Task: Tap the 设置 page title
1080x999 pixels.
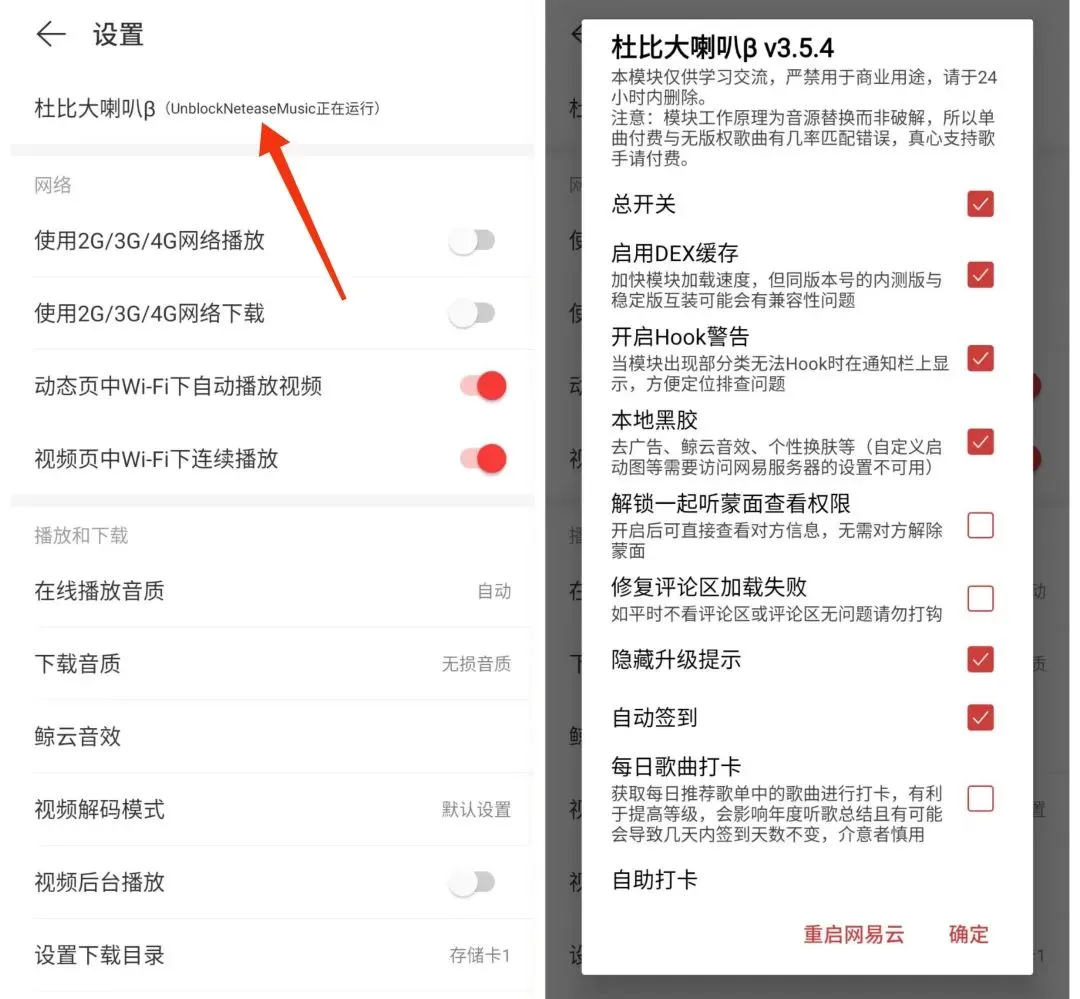Action: coord(118,34)
